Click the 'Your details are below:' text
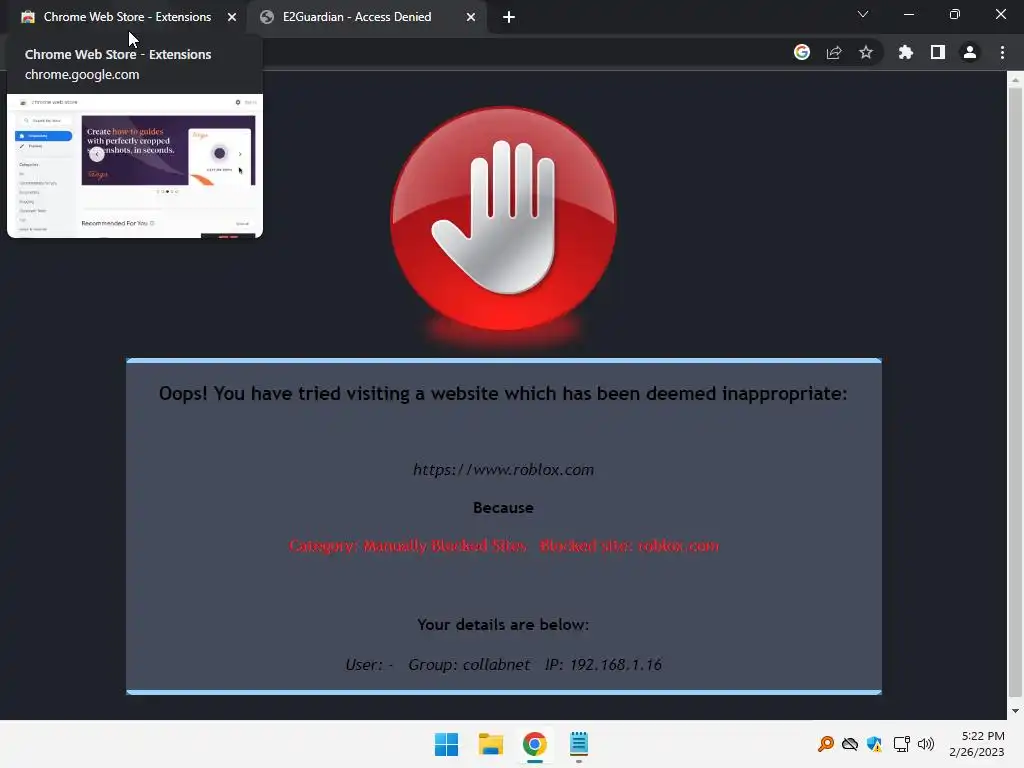This screenshot has width=1024, height=768. [504, 624]
